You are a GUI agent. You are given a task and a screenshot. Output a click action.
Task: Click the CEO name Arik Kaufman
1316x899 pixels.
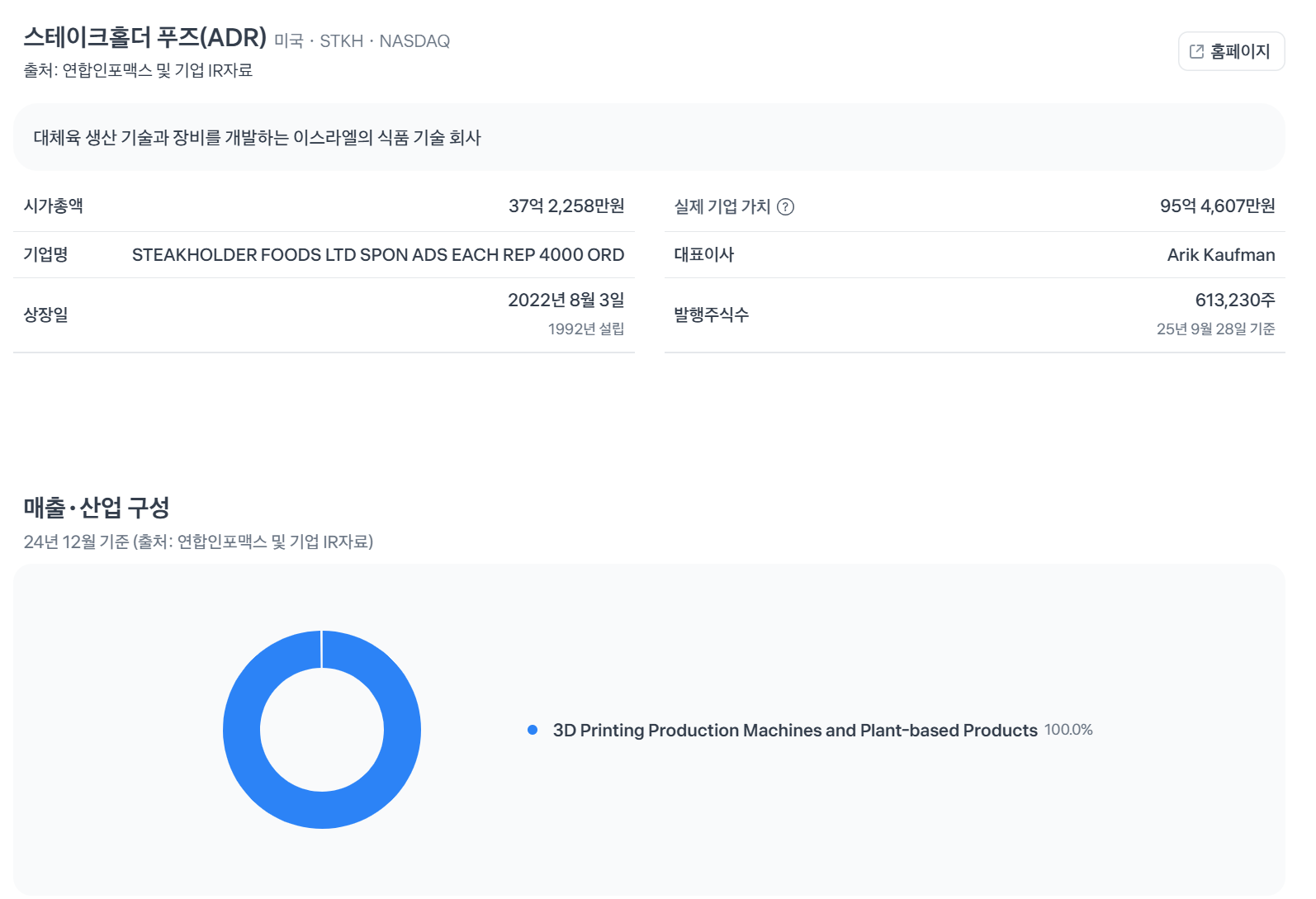1221,254
